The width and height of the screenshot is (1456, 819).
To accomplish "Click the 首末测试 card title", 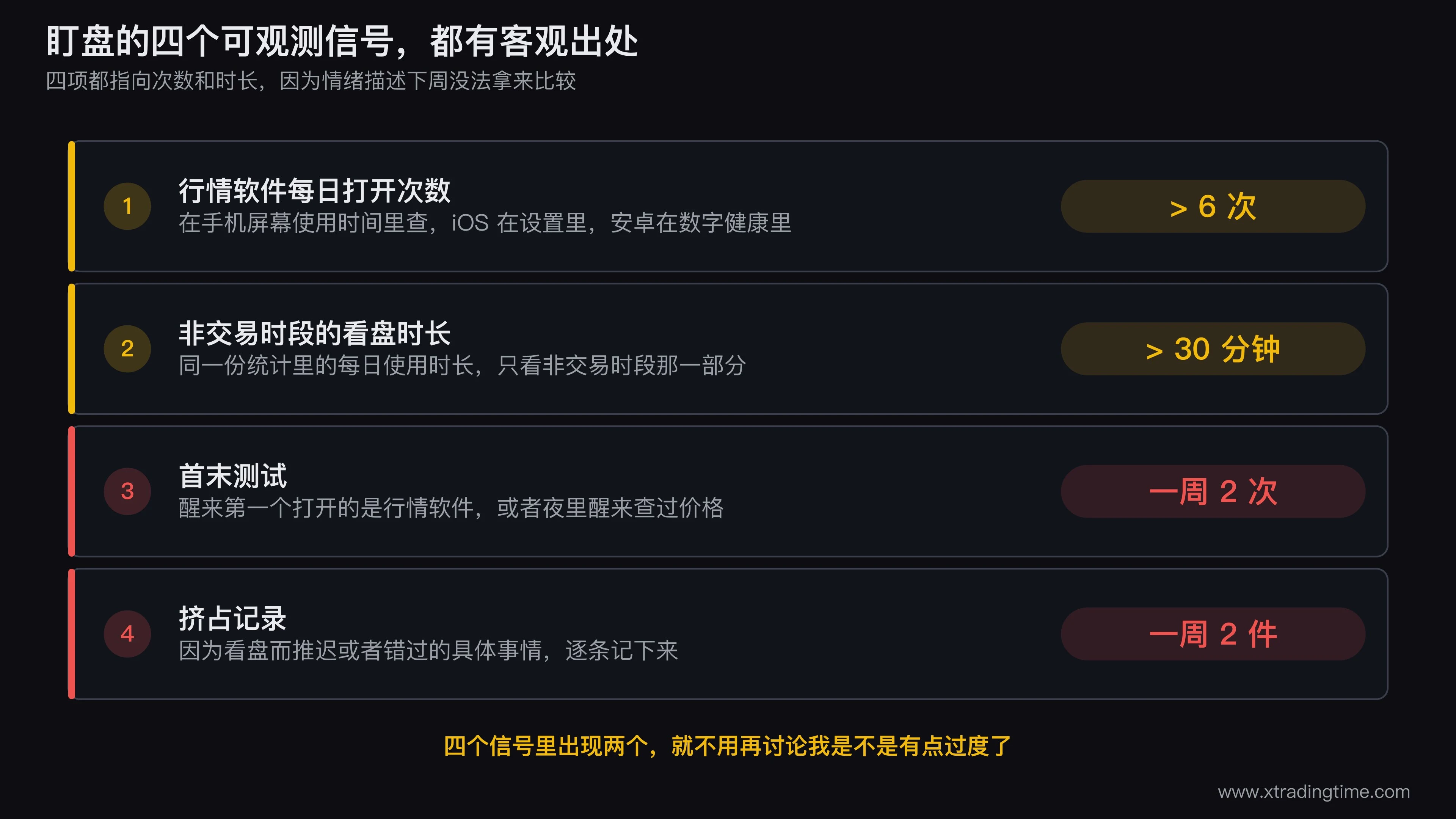I will 233,475.
